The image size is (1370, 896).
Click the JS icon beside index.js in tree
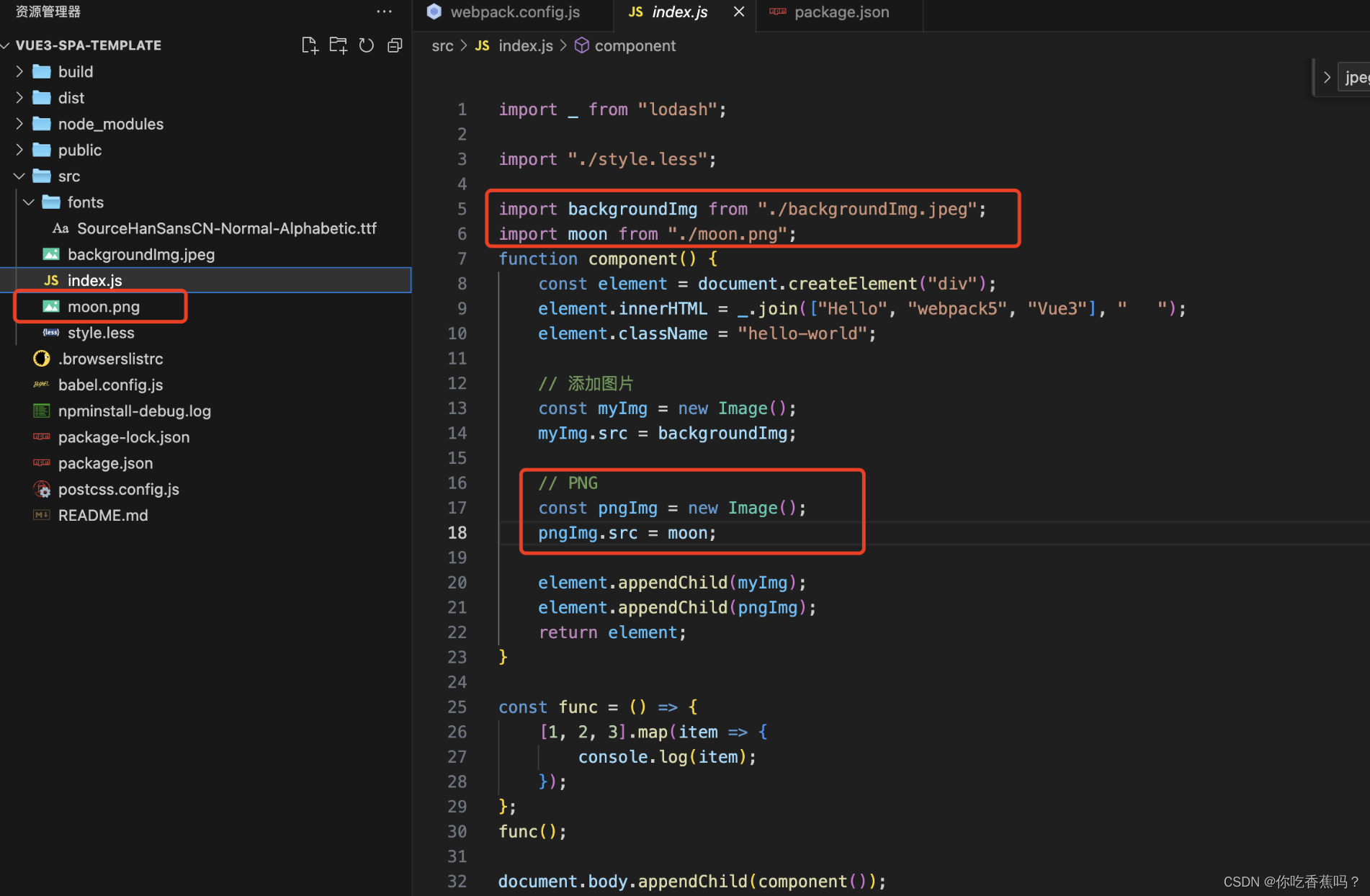tap(51, 280)
